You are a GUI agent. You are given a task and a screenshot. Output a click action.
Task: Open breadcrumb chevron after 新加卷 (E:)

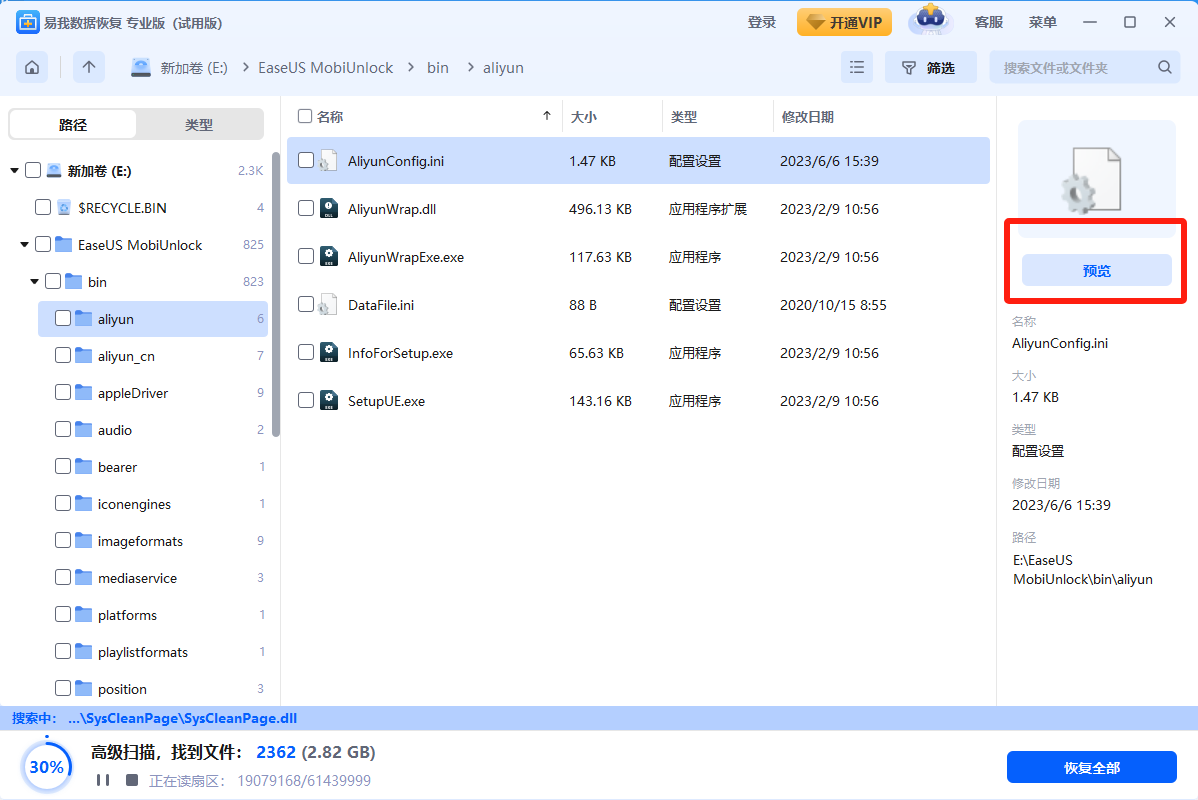pos(245,67)
